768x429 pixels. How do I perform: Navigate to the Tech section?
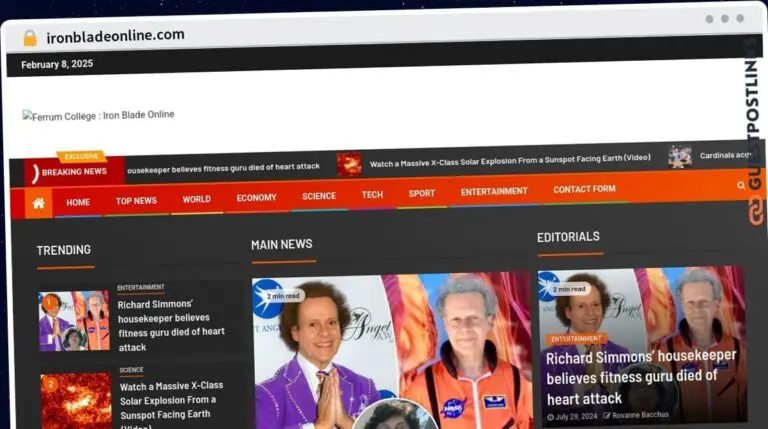click(x=372, y=195)
